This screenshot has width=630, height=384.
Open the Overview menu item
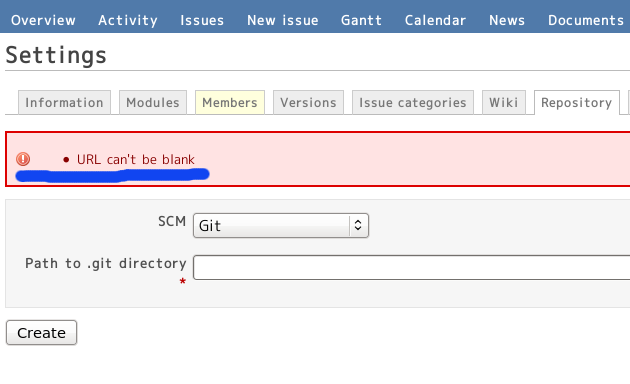point(43,20)
